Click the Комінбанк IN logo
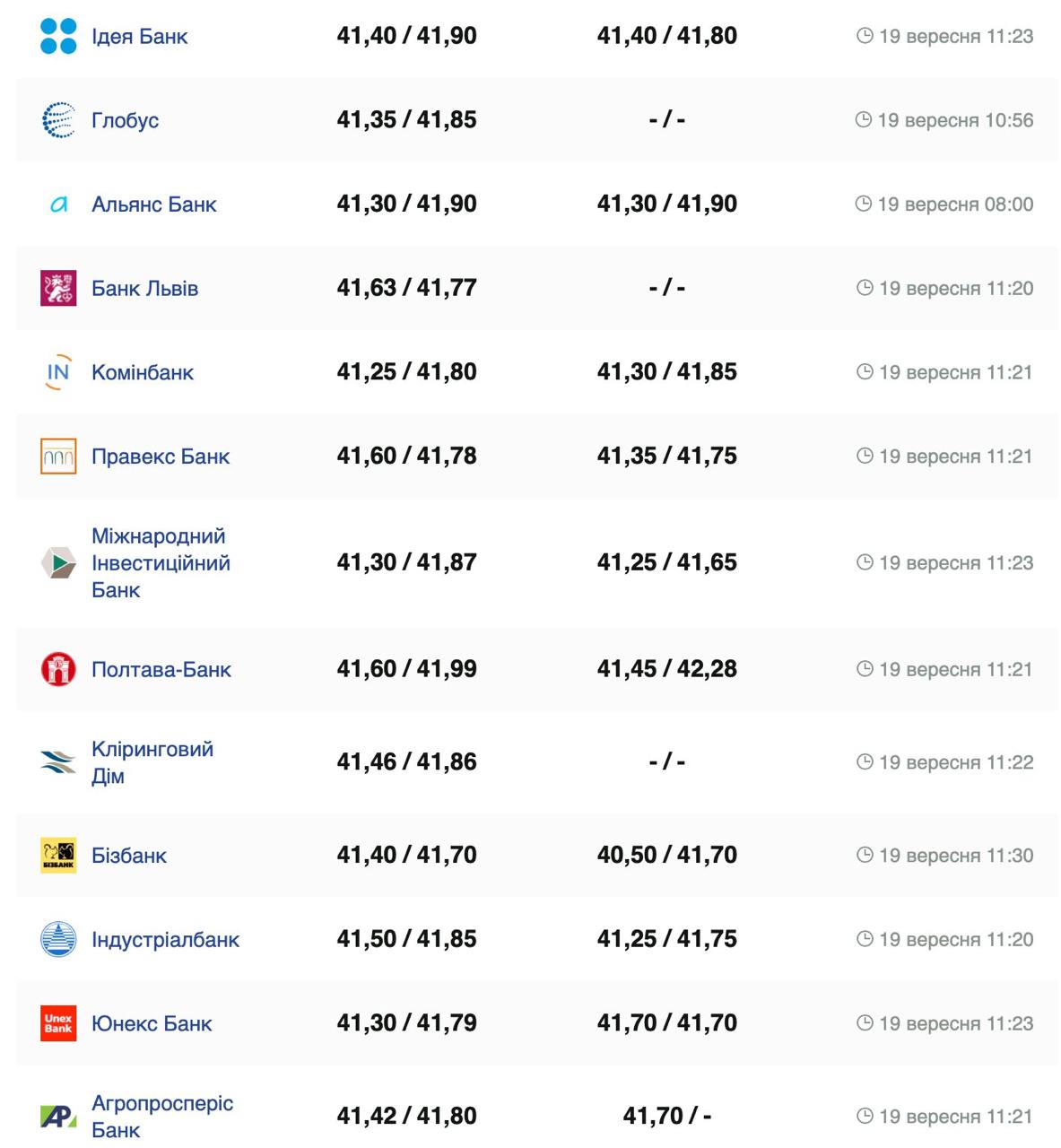Image resolution: width=1061 pixels, height=1148 pixels. tap(58, 372)
